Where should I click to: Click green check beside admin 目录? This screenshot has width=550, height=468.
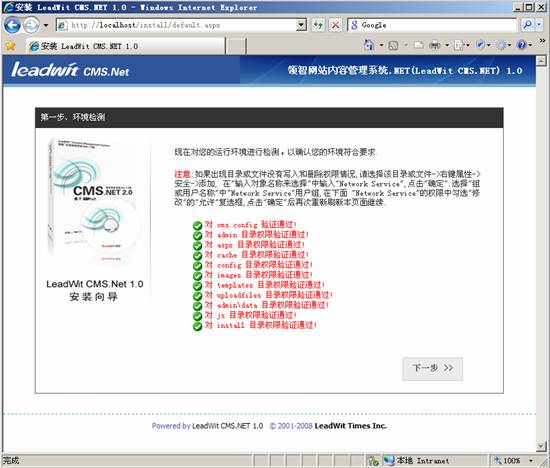pos(197,236)
